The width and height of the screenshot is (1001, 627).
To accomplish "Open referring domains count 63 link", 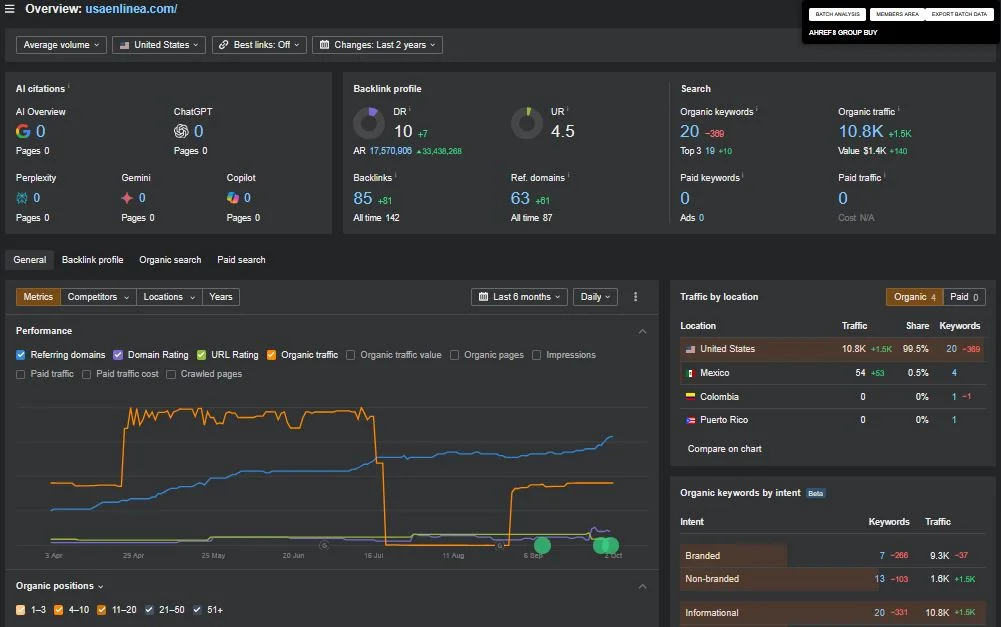I will [x=520, y=199].
